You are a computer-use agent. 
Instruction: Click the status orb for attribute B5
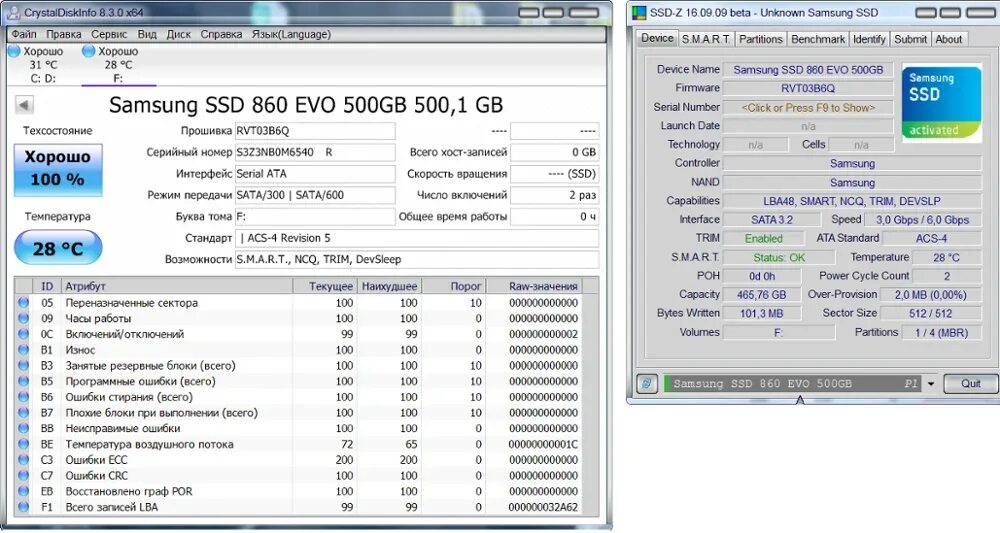(24, 381)
